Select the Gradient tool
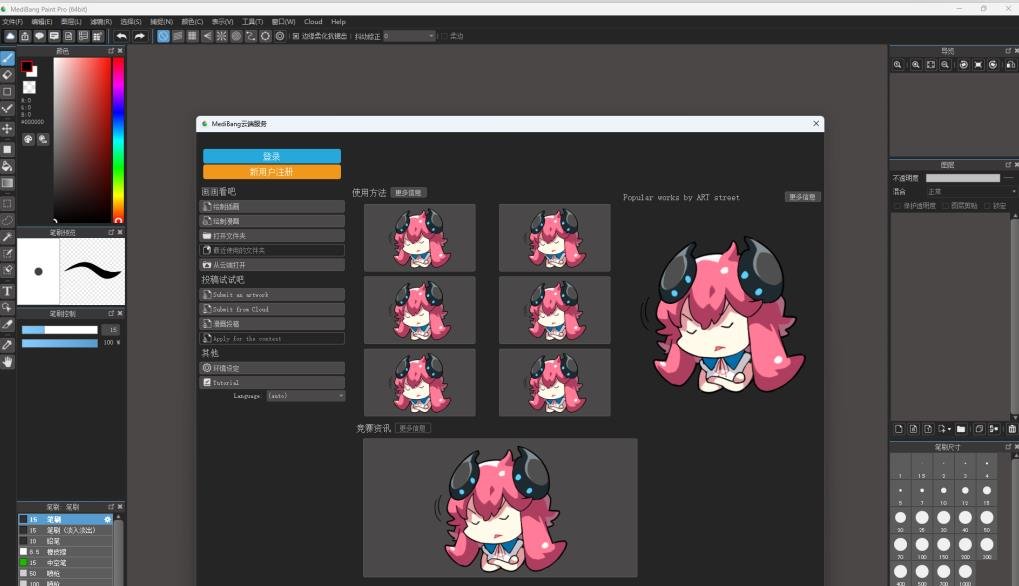Viewport: 1019px width, 586px height. click(x=7, y=183)
